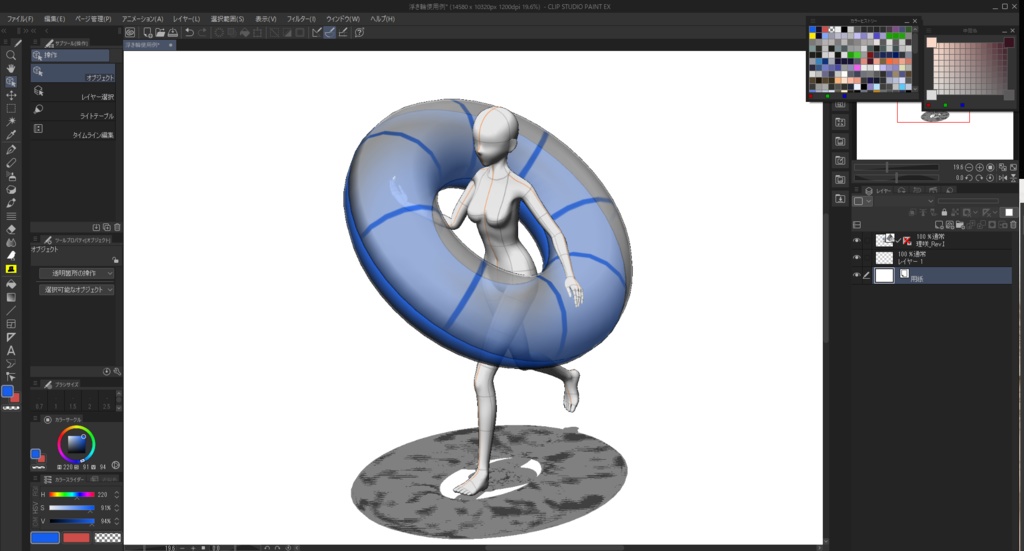Click the new layer folder icon
1024x551 pixels.
961,225
